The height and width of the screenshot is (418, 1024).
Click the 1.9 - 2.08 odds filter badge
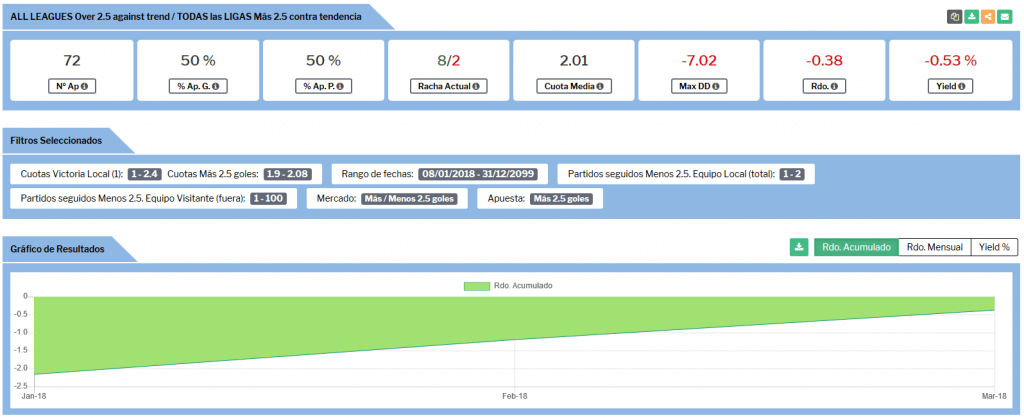point(292,174)
